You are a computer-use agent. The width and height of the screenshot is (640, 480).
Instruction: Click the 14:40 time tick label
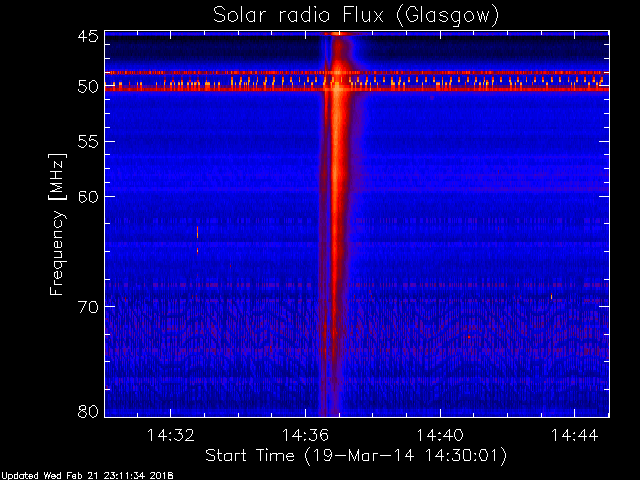(x=440, y=435)
